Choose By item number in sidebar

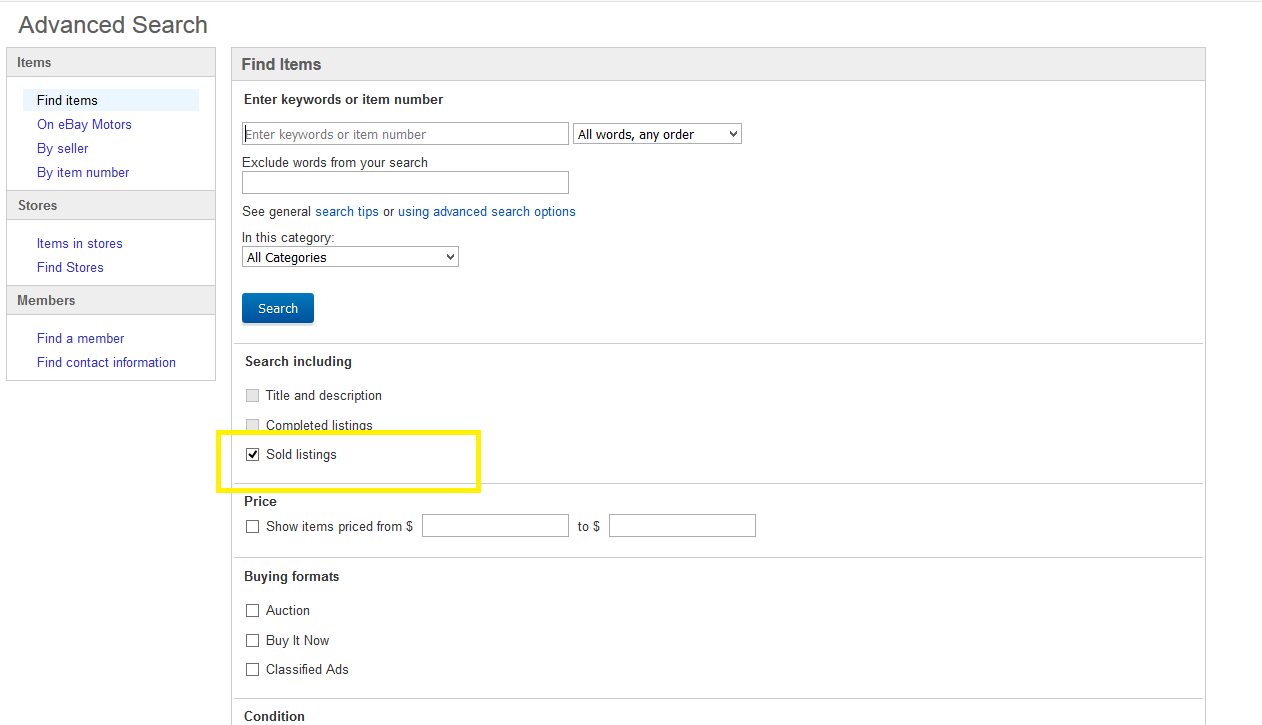(x=83, y=173)
